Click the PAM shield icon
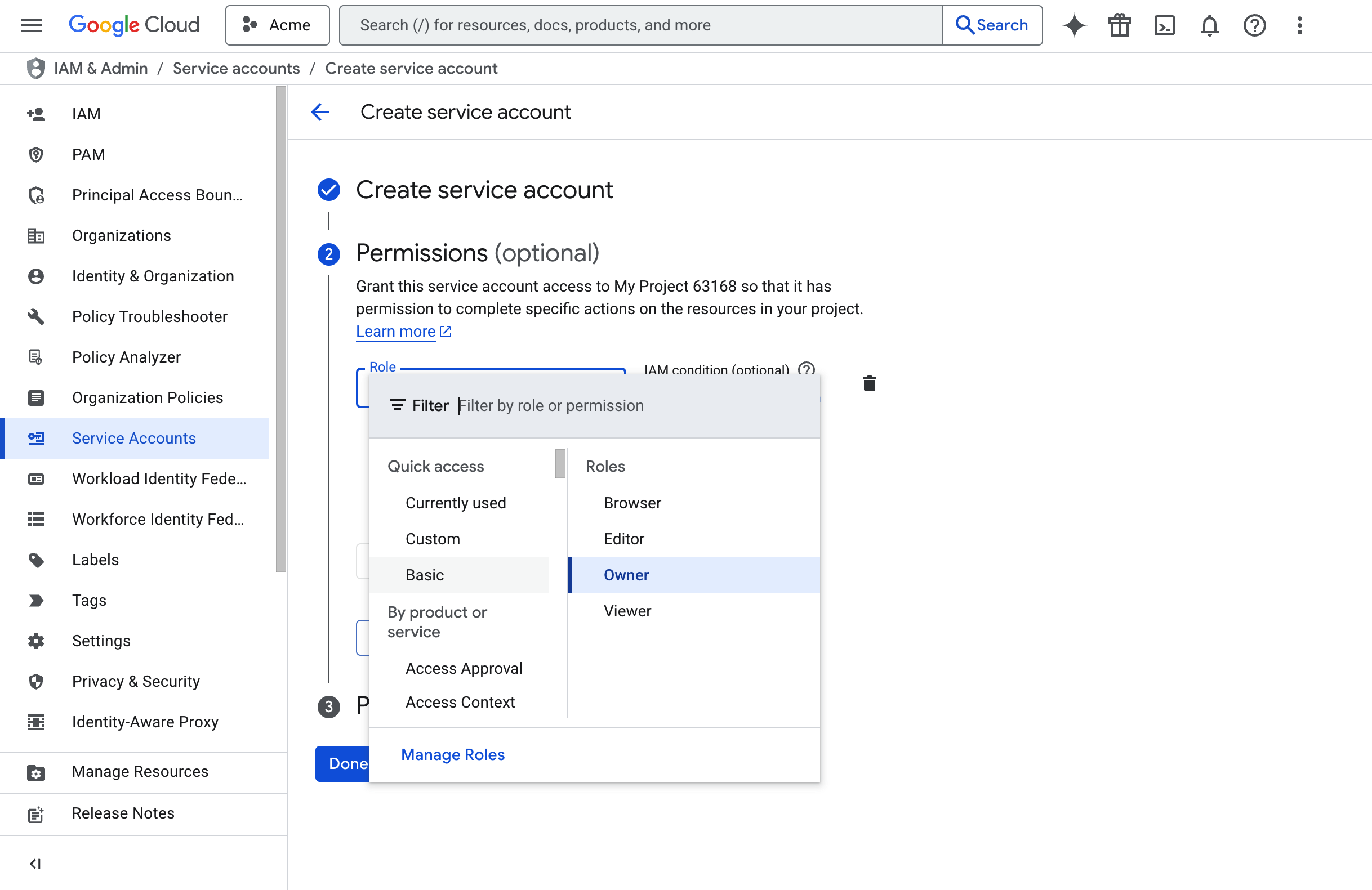 [35, 154]
